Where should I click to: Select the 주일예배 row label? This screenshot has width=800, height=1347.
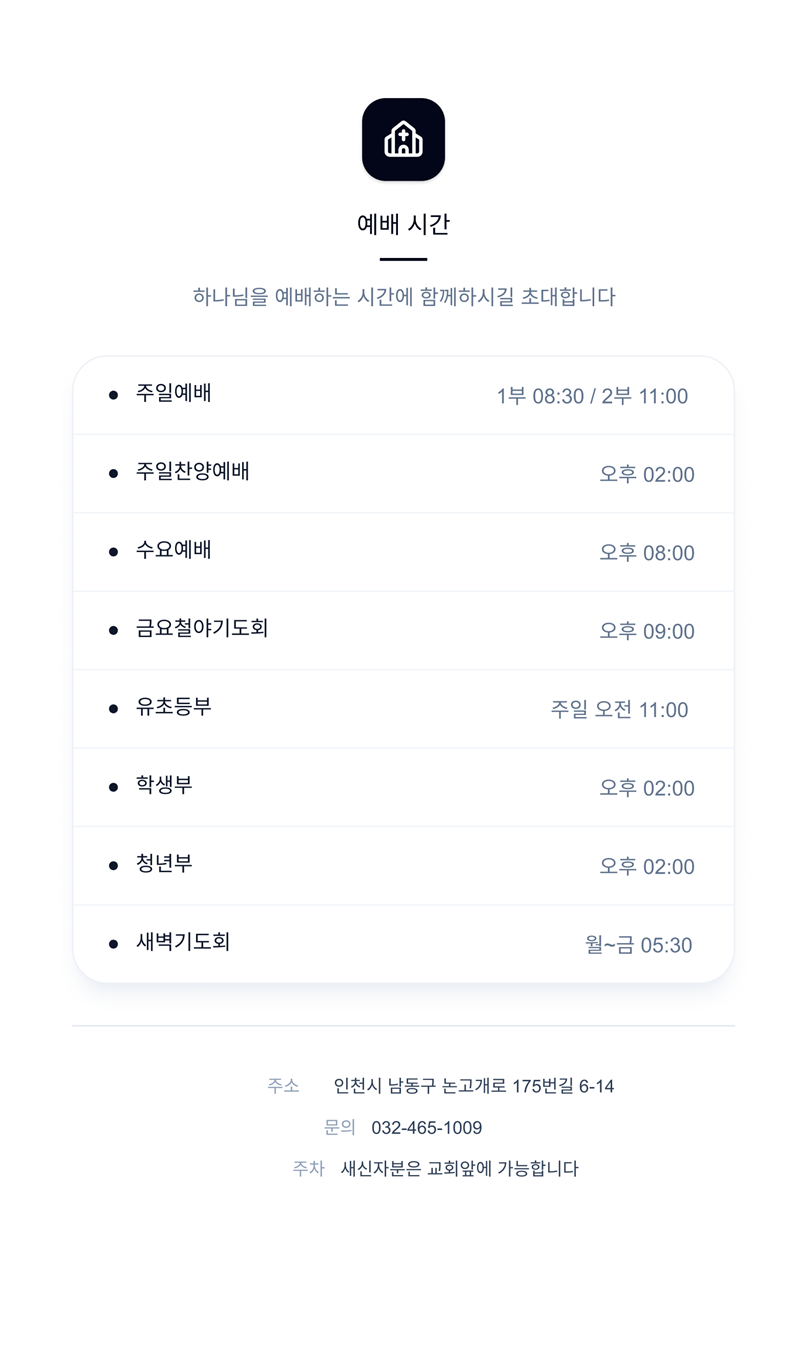pos(174,393)
